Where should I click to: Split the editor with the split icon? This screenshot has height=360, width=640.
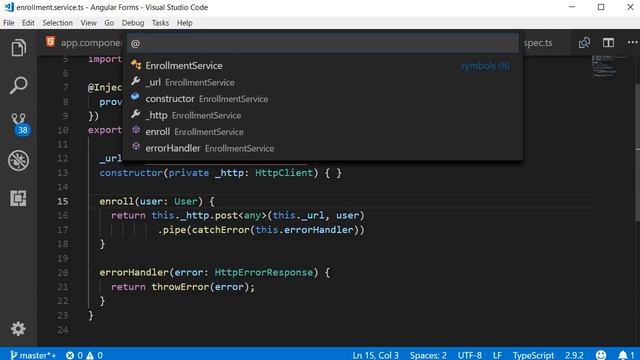(608, 42)
